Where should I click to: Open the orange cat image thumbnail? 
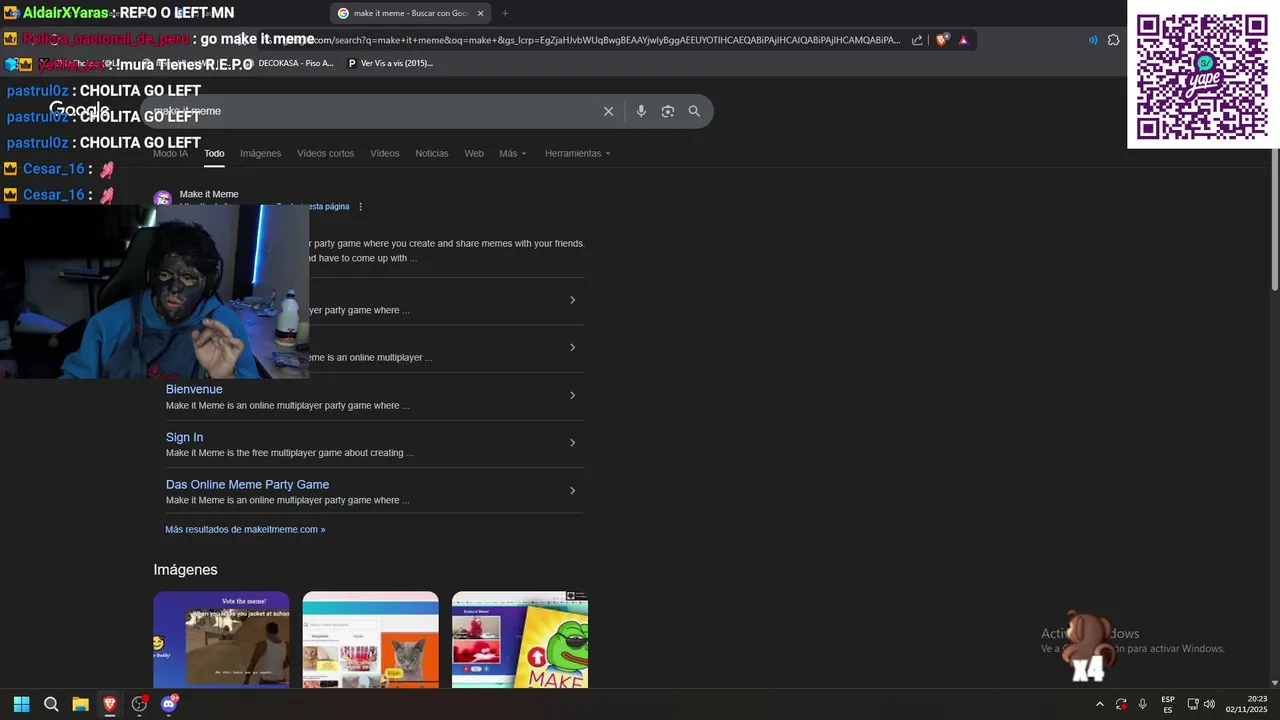tap(370, 640)
